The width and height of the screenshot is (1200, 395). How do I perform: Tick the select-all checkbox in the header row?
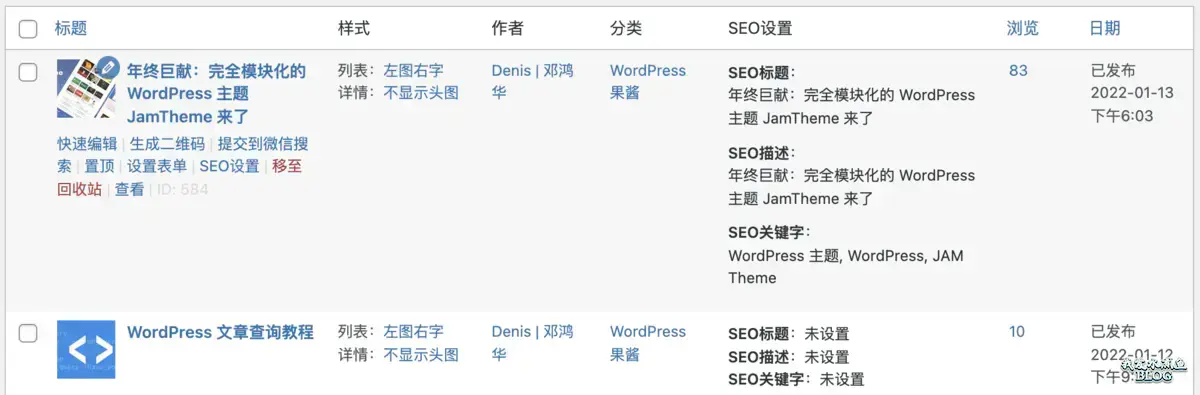pyautogui.click(x=28, y=28)
